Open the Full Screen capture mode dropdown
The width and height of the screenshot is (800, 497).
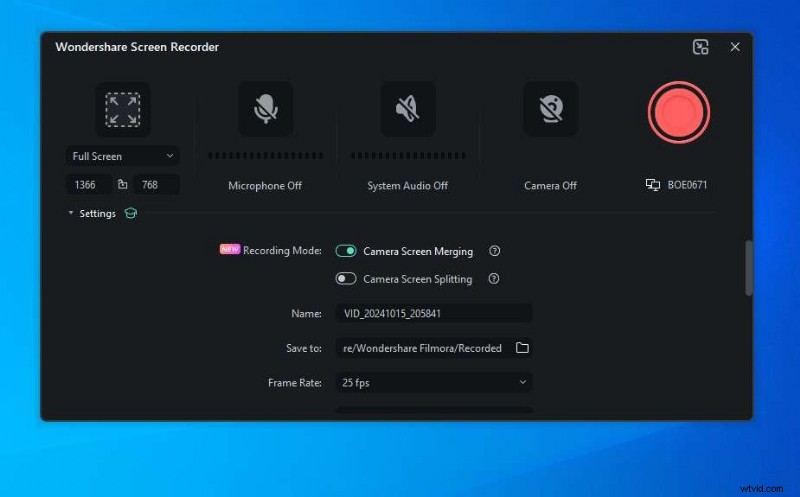click(122, 156)
